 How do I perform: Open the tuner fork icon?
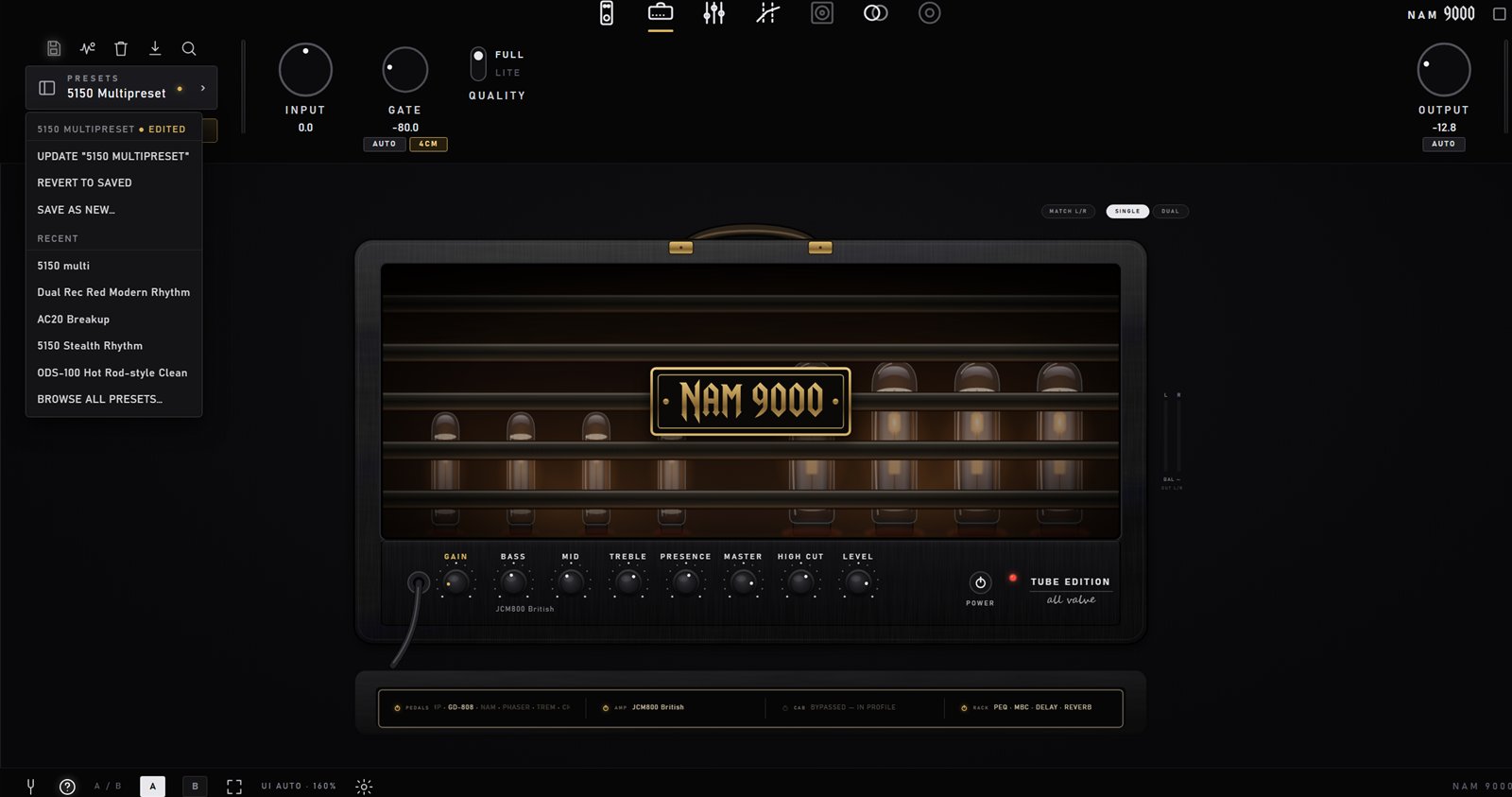pos(30,786)
